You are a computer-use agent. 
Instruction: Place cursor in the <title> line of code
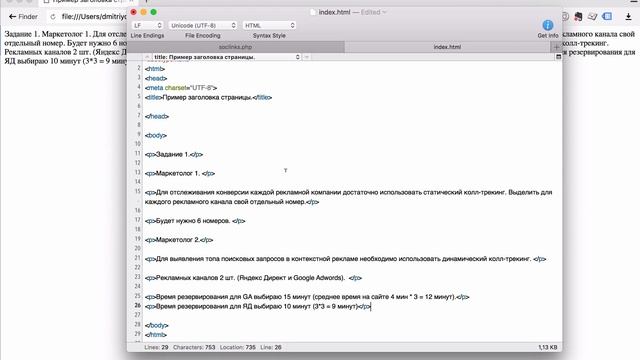coord(208,97)
